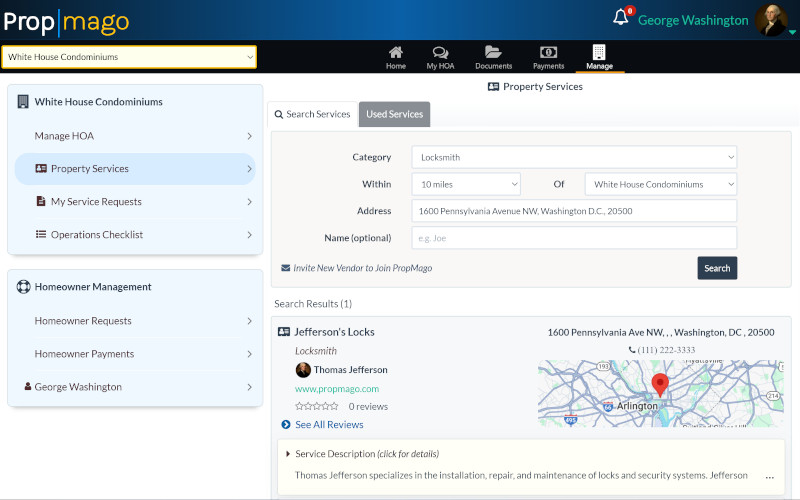Switch to the Used Services tab
Image resolution: width=800 pixels, height=500 pixels.
click(394, 114)
